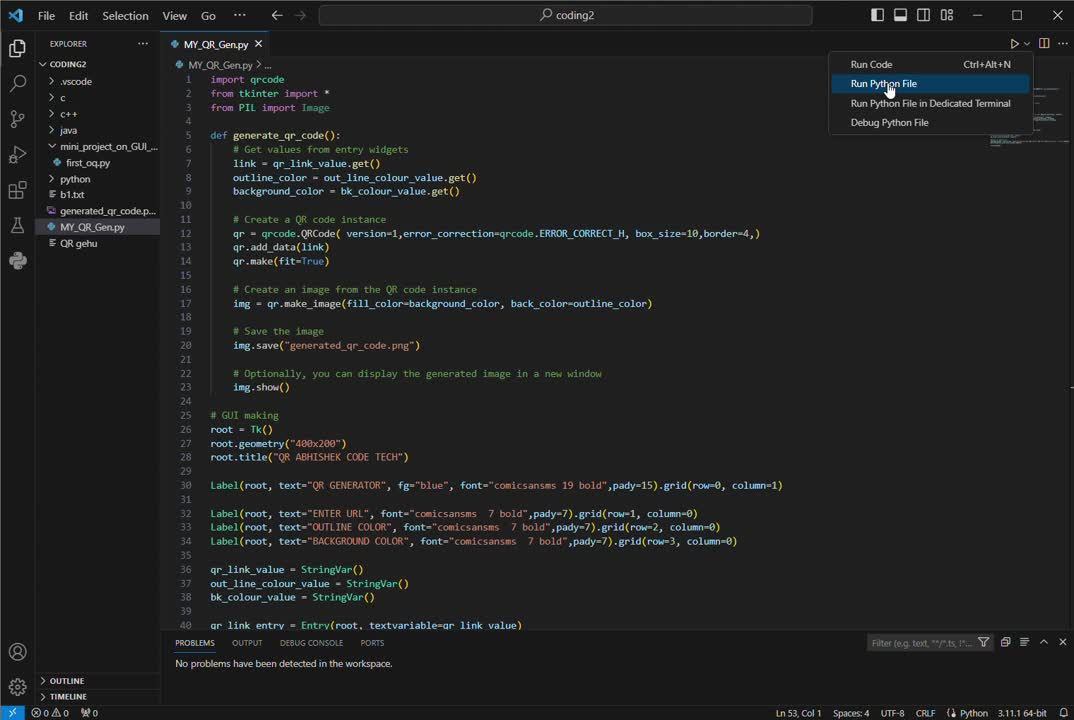Expand the c folder
Viewport: 1074px width, 720px height.
point(98,97)
